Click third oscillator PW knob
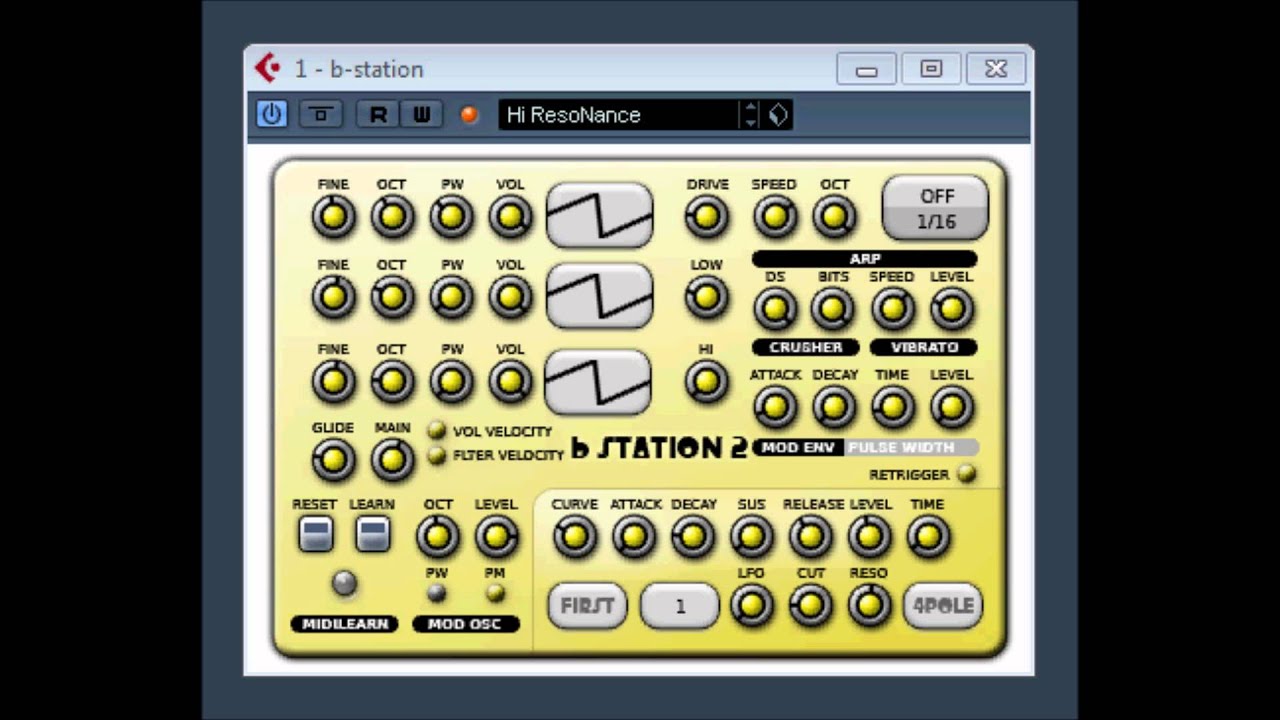Viewport: 1280px width, 720px height. click(x=451, y=381)
